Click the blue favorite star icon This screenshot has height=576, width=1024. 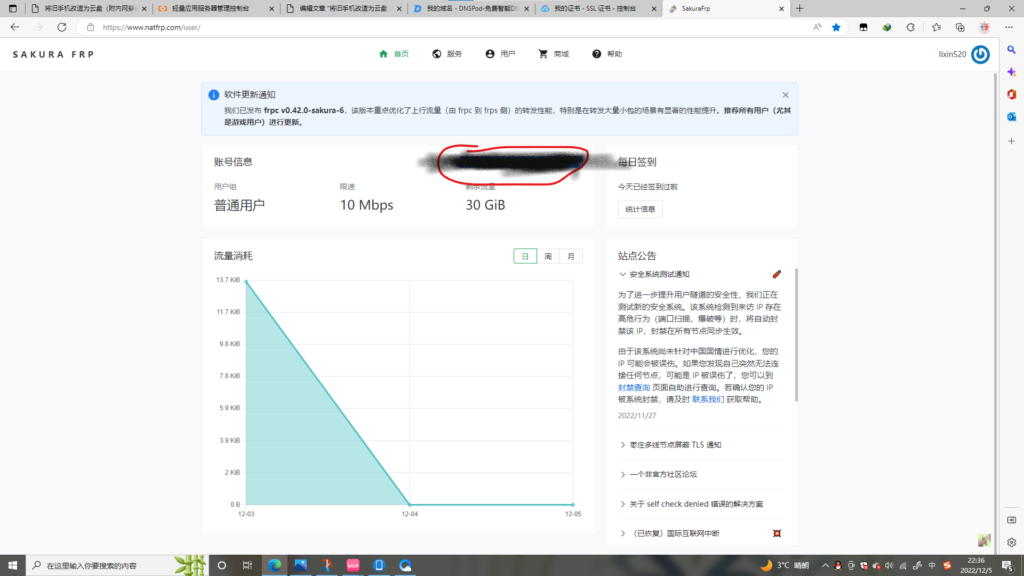click(x=836, y=27)
